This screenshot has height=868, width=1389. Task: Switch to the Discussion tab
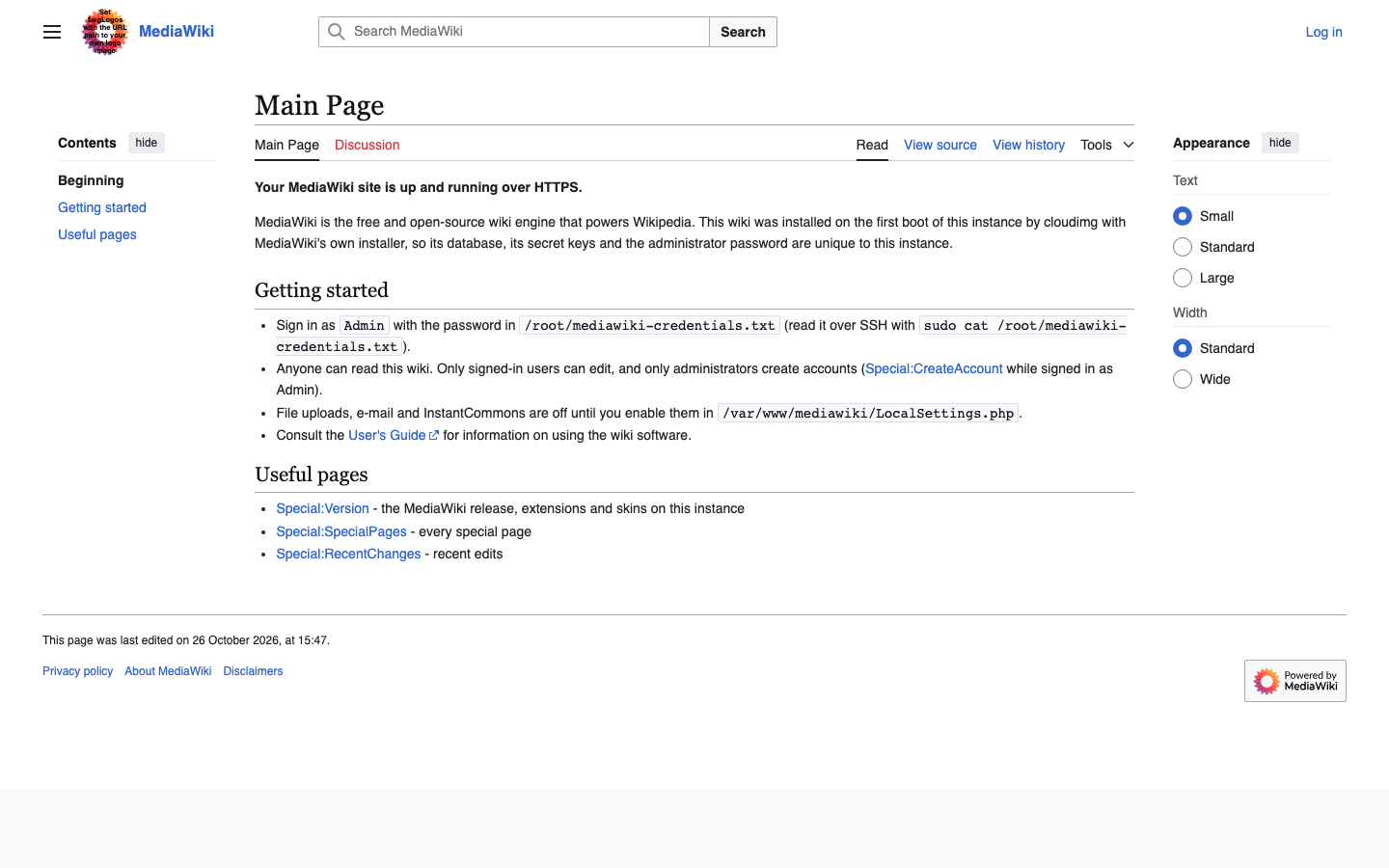[367, 145]
